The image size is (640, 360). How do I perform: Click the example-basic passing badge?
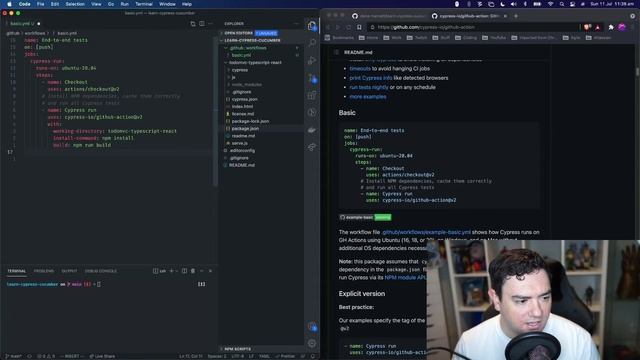(365, 218)
